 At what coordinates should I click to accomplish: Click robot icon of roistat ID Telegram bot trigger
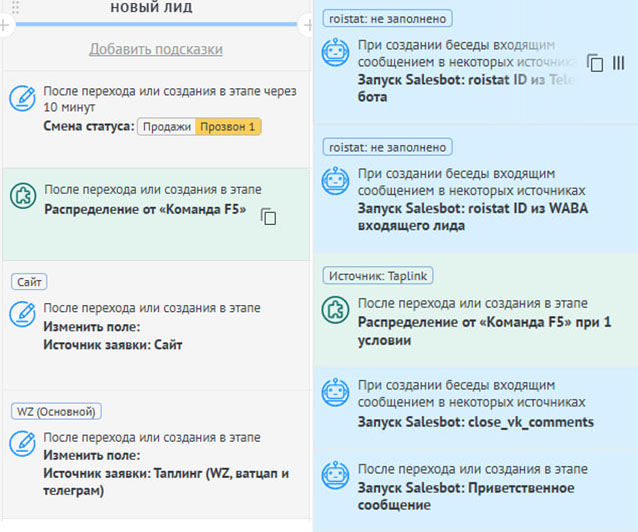[x=335, y=52]
